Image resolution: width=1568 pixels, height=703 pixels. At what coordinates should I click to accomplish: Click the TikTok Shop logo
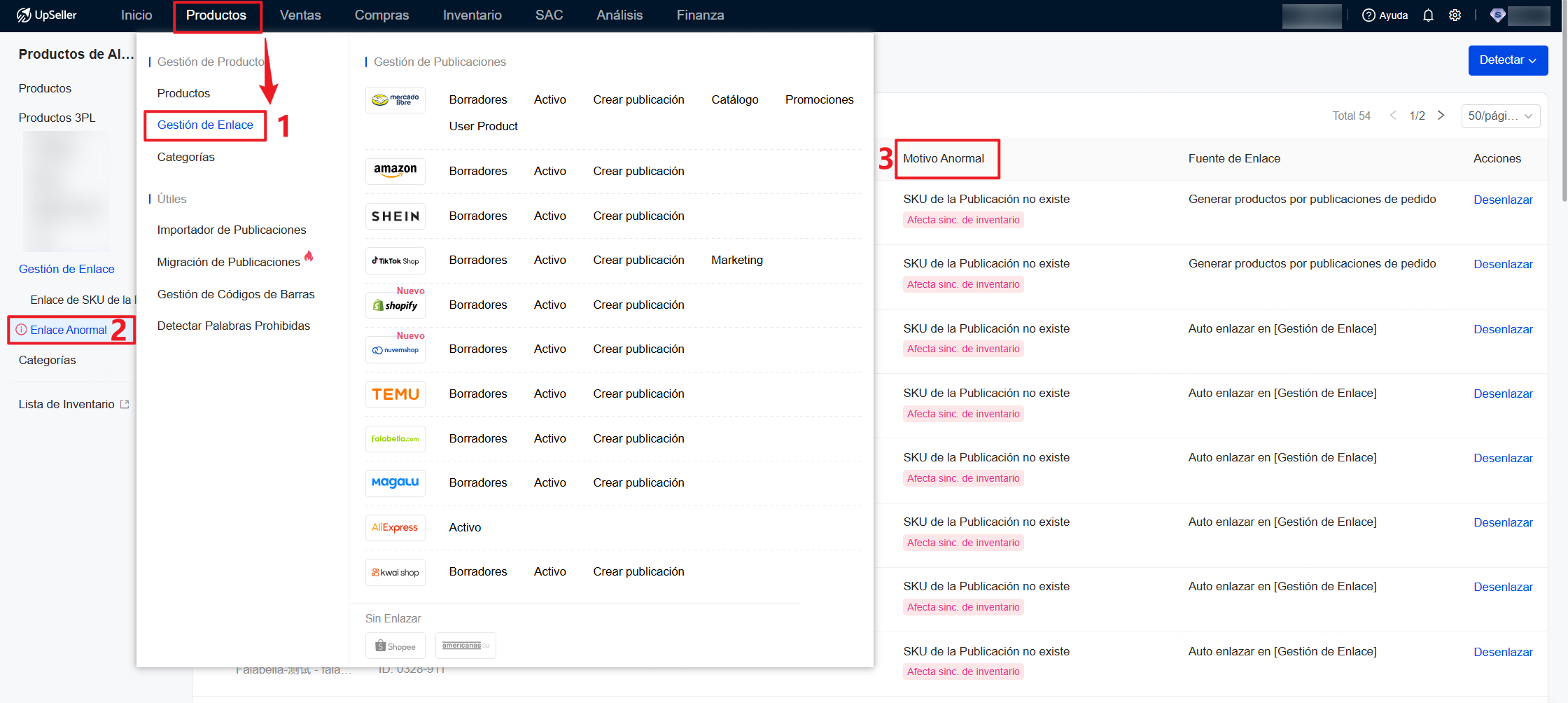(x=395, y=260)
